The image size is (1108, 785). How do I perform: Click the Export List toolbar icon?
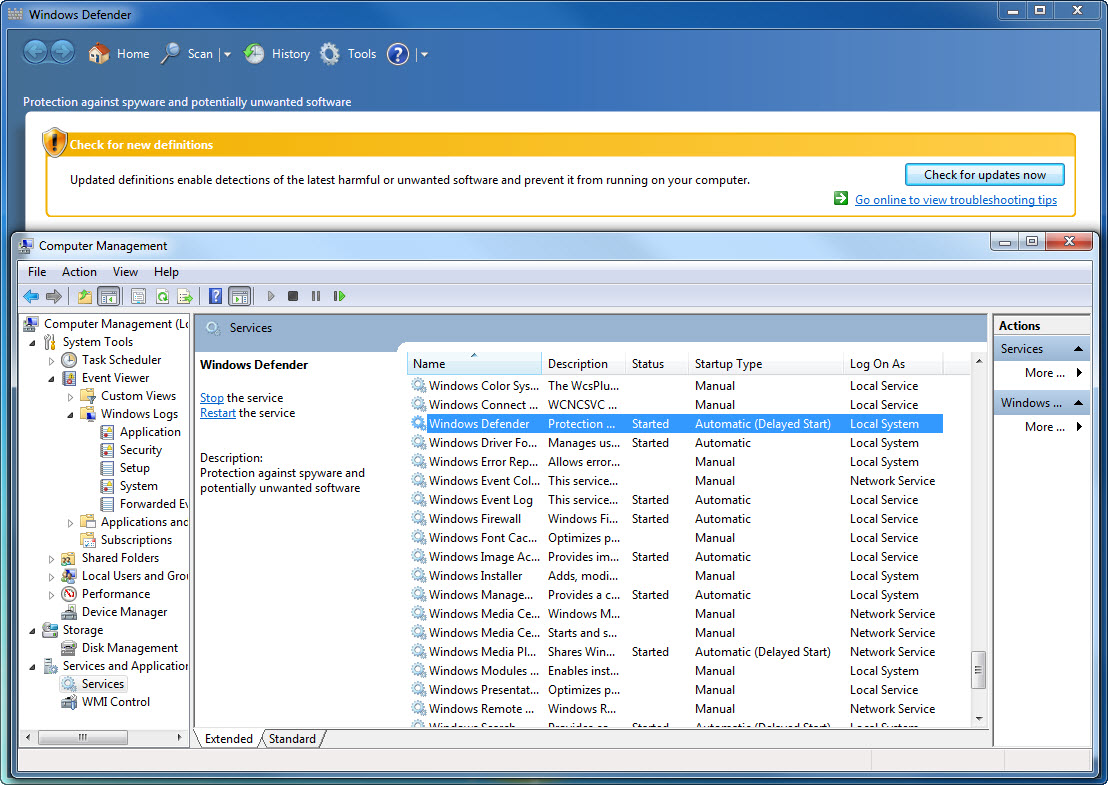185,296
